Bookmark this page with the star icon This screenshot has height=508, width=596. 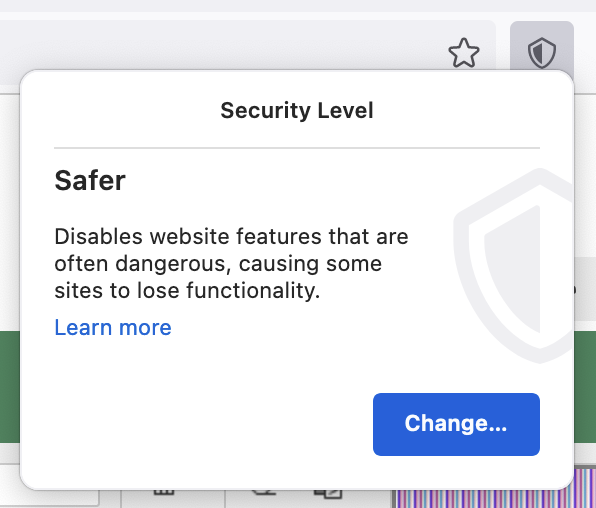[x=464, y=53]
